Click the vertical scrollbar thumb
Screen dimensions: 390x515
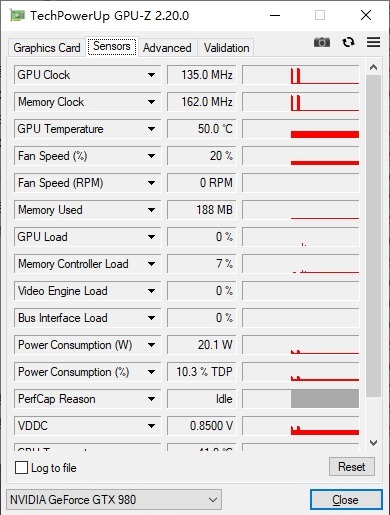click(x=373, y=236)
